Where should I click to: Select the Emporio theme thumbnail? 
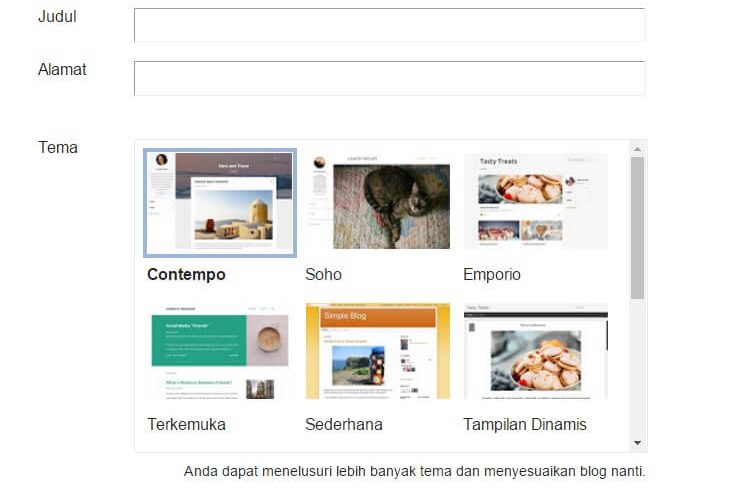tap(536, 202)
